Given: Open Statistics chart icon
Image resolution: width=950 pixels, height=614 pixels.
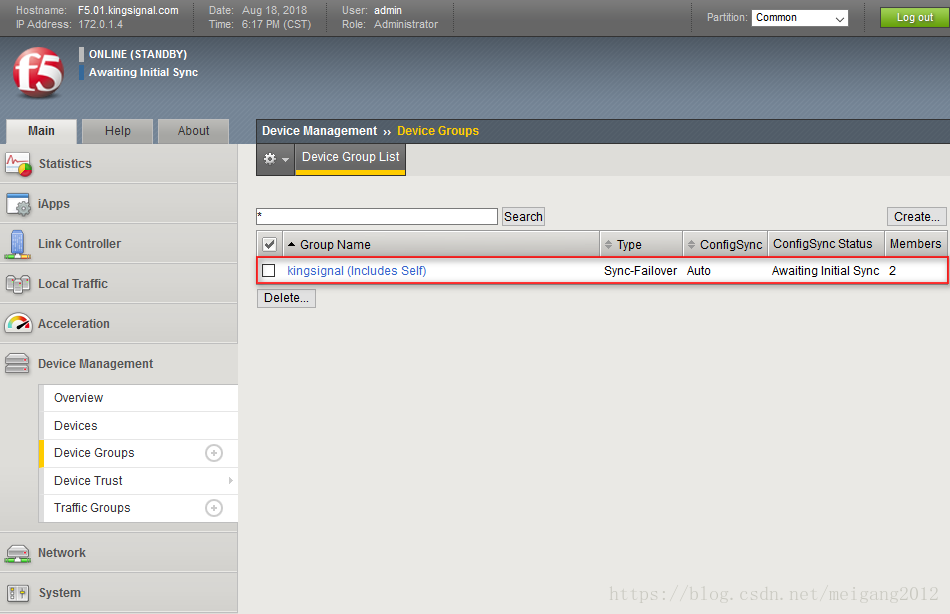Looking at the screenshot, I should pyautogui.click(x=18, y=164).
